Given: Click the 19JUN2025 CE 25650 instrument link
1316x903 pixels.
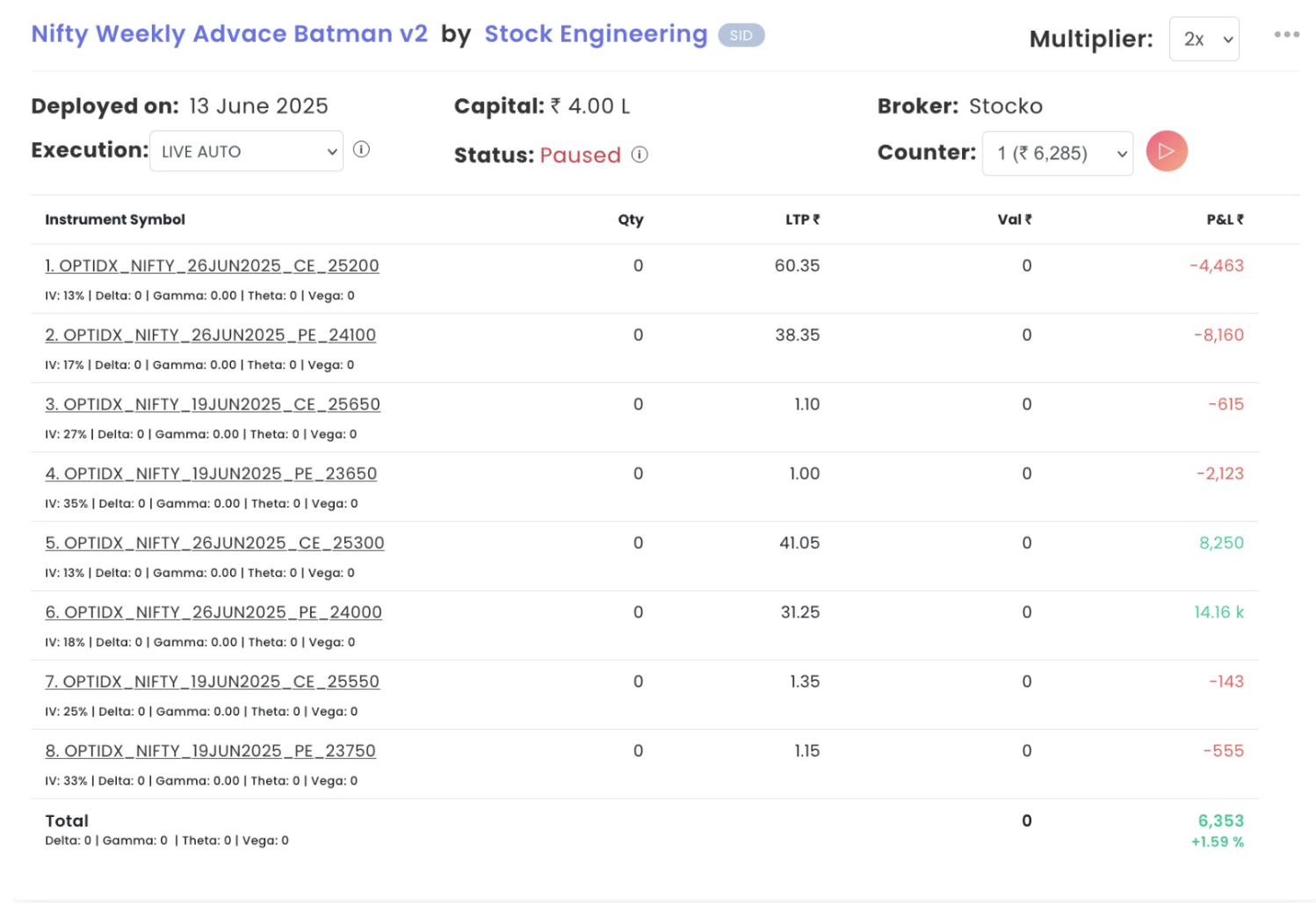Looking at the screenshot, I should click(x=213, y=404).
